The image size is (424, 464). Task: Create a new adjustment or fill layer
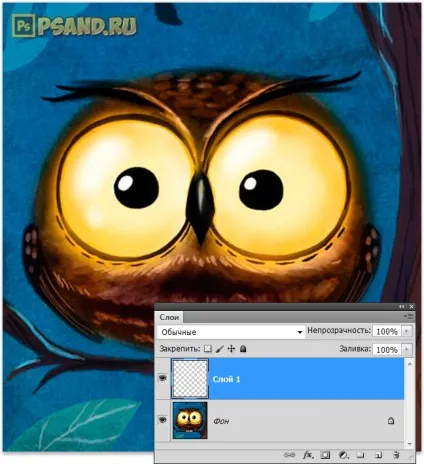(343, 455)
